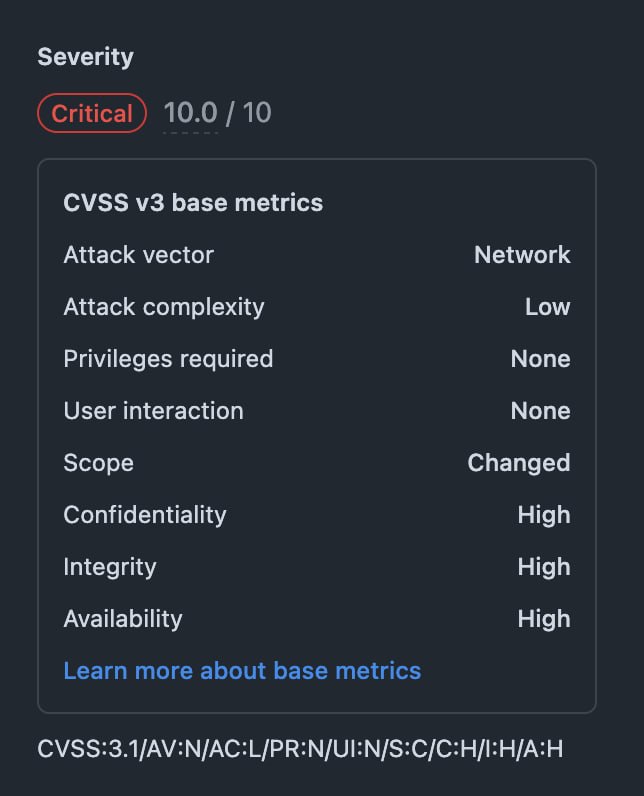
Task: Click the Severity heading
Action: coord(85,57)
